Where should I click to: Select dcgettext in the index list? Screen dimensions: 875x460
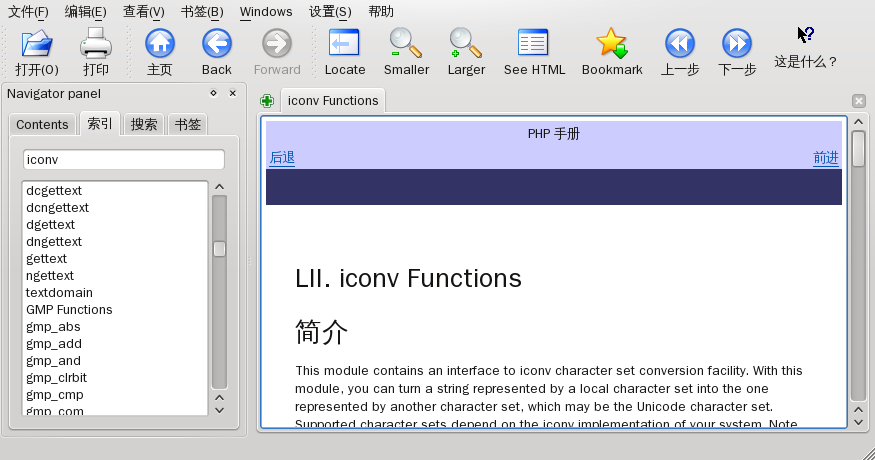(x=54, y=191)
